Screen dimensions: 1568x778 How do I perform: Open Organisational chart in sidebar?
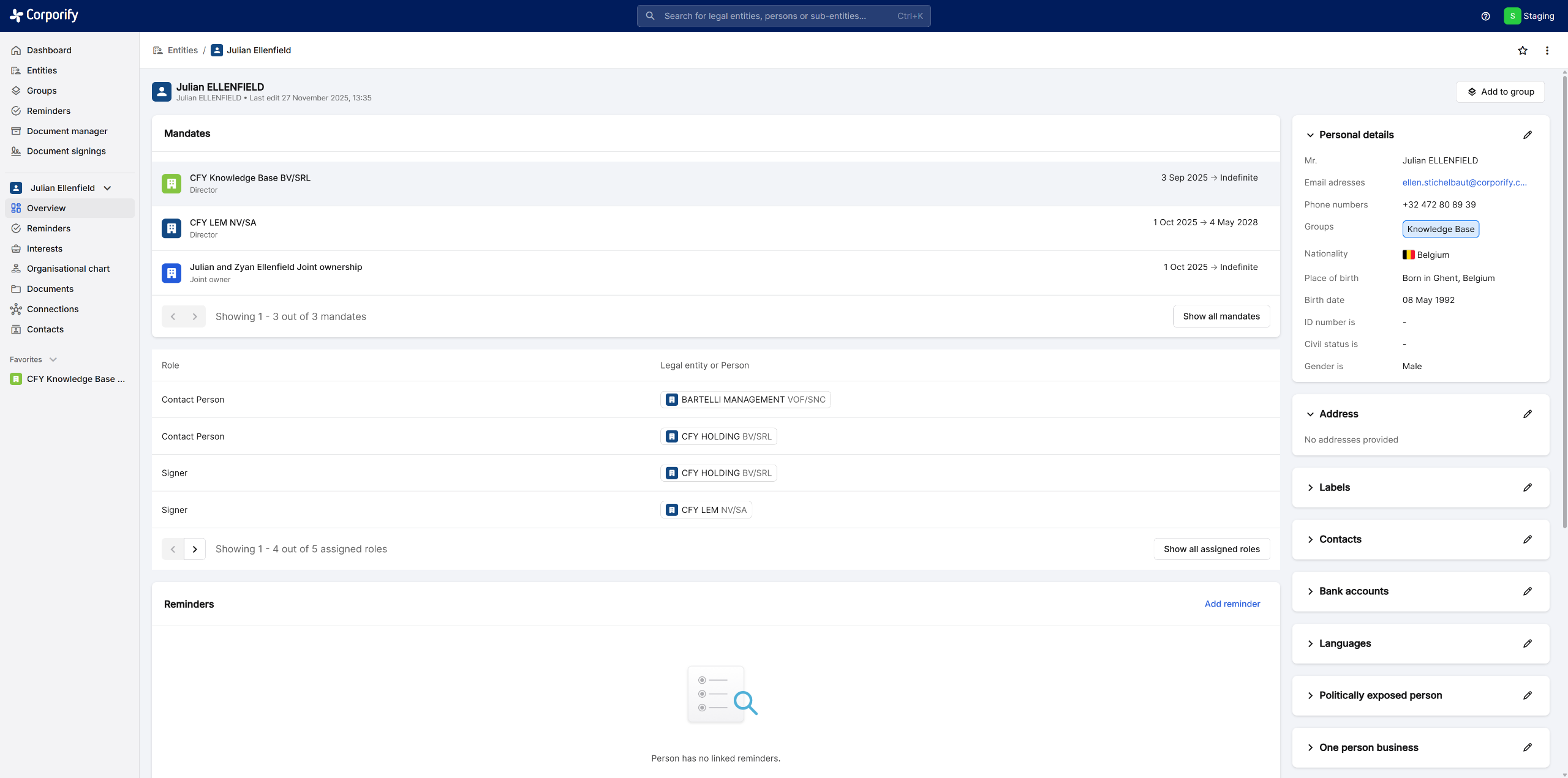(x=68, y=269)
